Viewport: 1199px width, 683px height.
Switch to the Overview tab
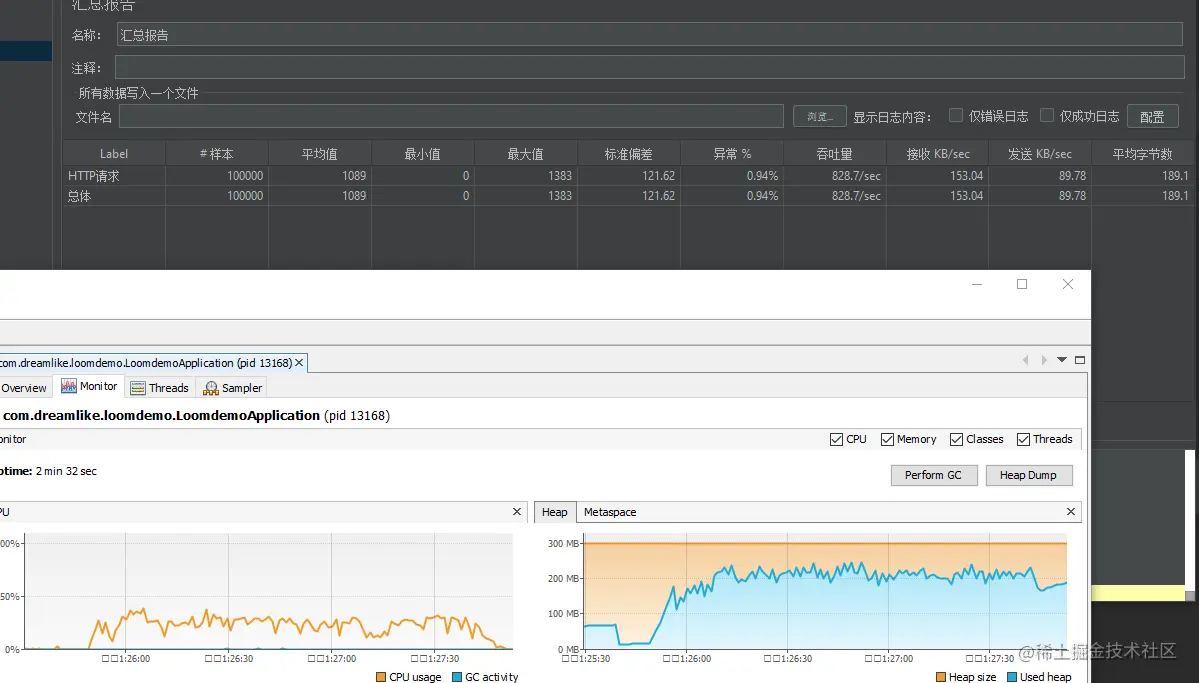[24, 388]
